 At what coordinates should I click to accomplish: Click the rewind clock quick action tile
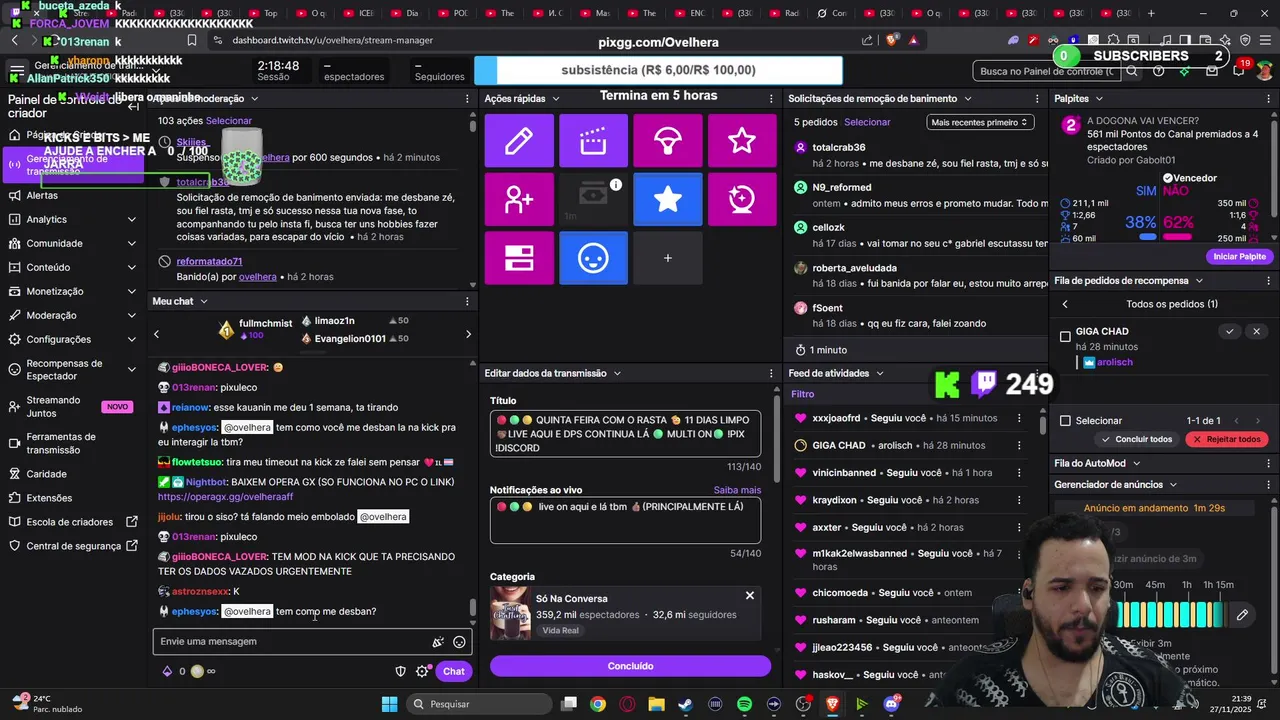[742, 199]
